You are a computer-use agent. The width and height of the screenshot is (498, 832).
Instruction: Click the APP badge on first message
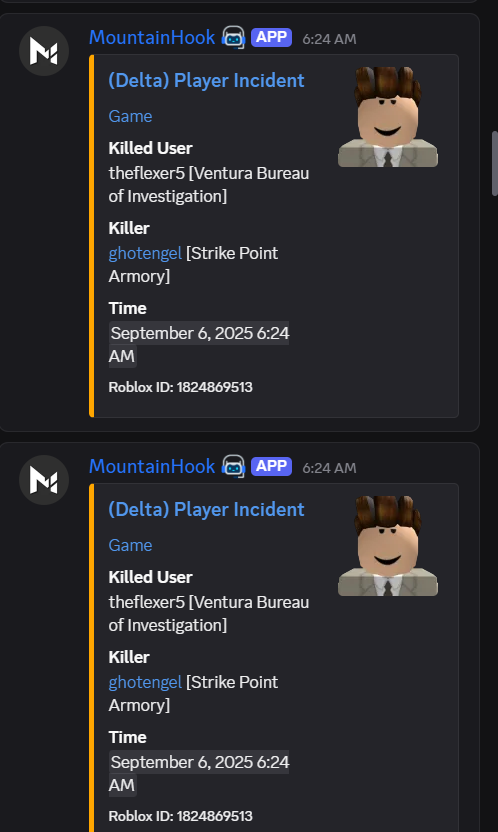tap(272, 38)
